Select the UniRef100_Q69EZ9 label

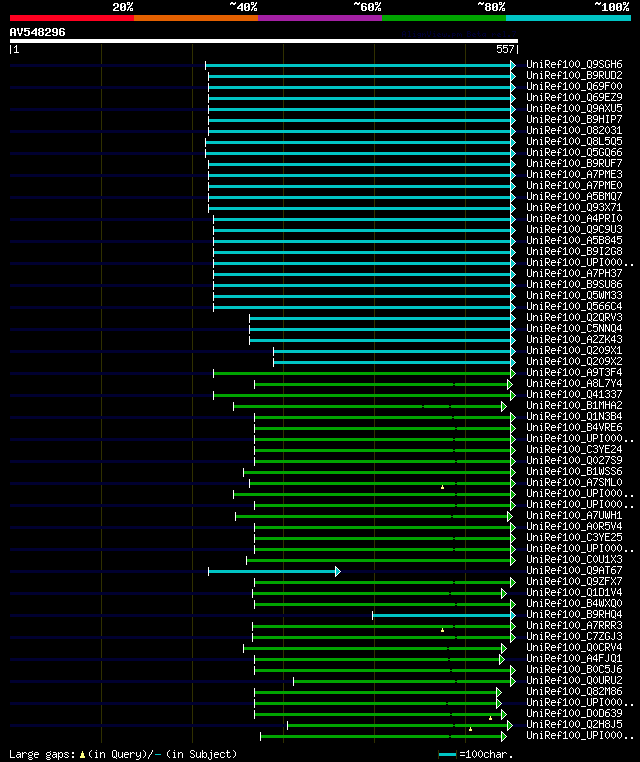tap(574, 97)
